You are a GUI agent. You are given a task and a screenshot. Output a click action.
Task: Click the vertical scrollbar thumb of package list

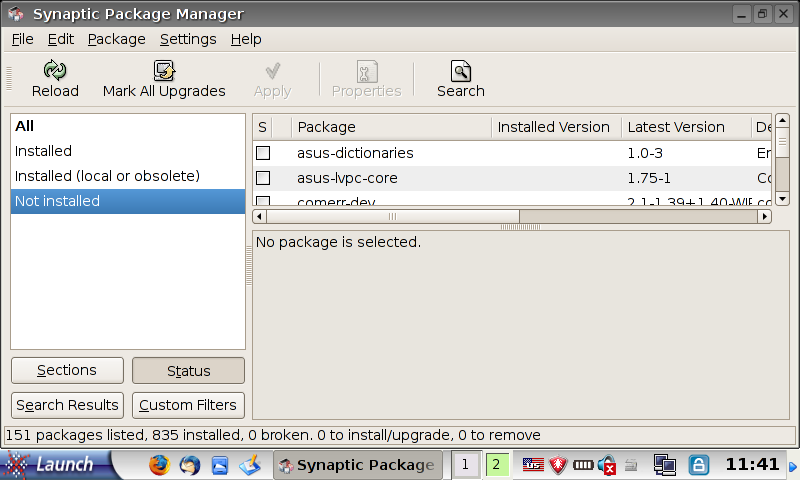tap(782, 142)
